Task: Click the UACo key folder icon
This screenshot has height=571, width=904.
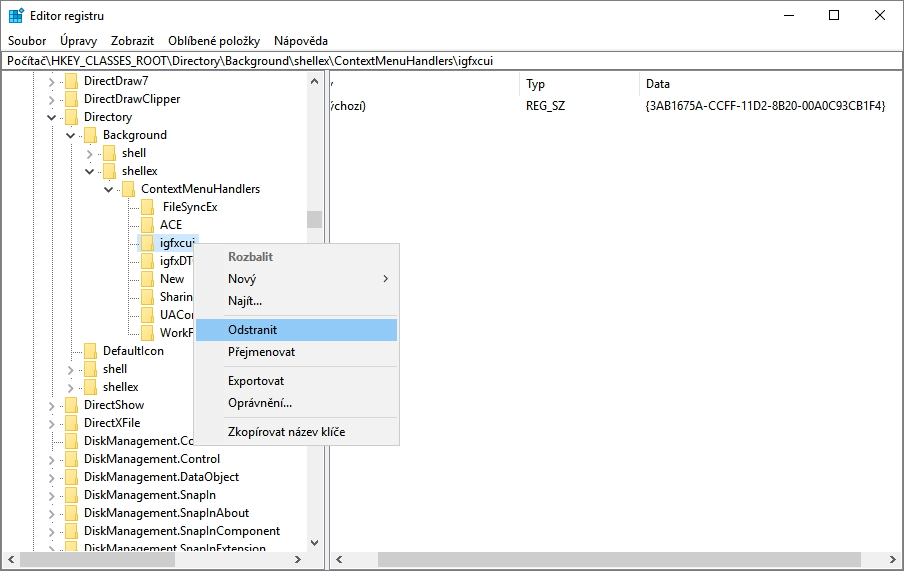Action: click(148, 315)
